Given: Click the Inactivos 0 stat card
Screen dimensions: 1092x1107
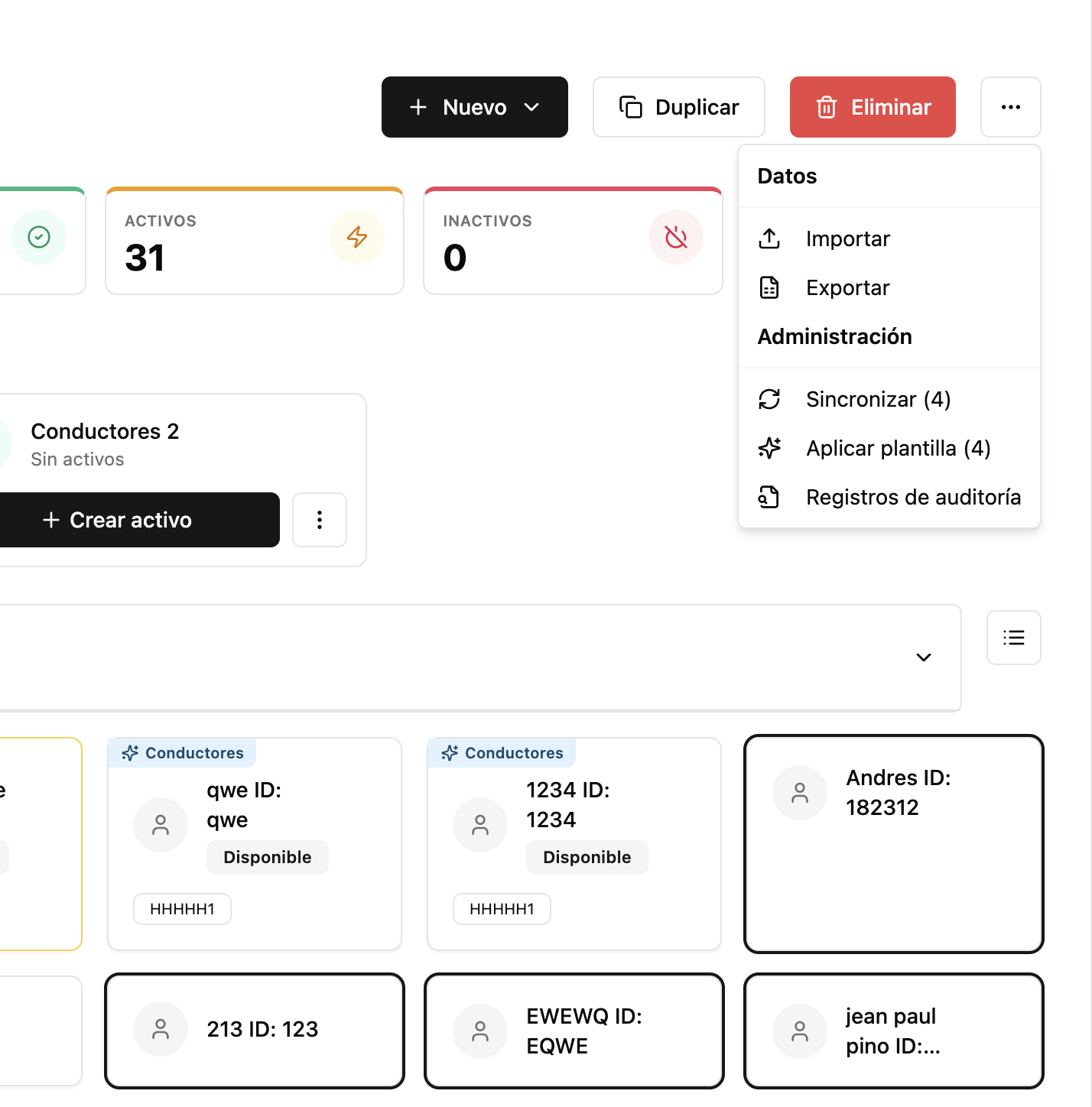Looking at the screenshot, I should [574, 241].
